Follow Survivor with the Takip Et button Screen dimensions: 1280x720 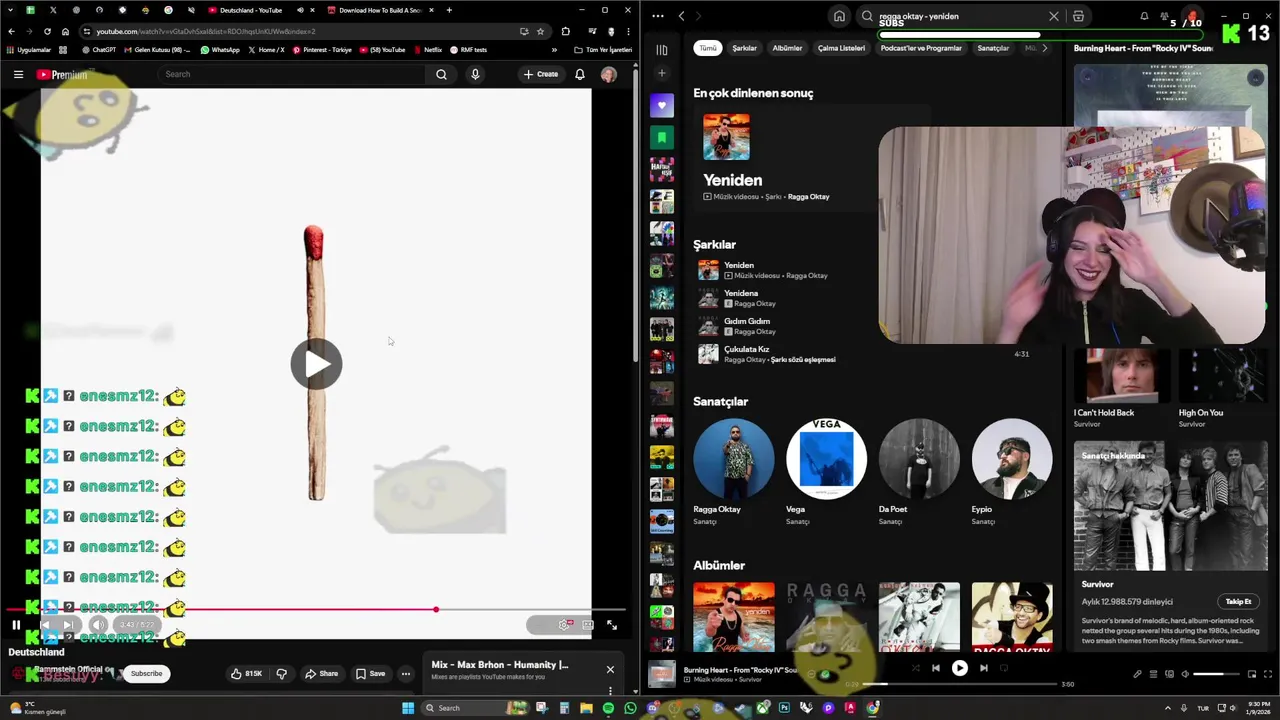(1238, 602)
